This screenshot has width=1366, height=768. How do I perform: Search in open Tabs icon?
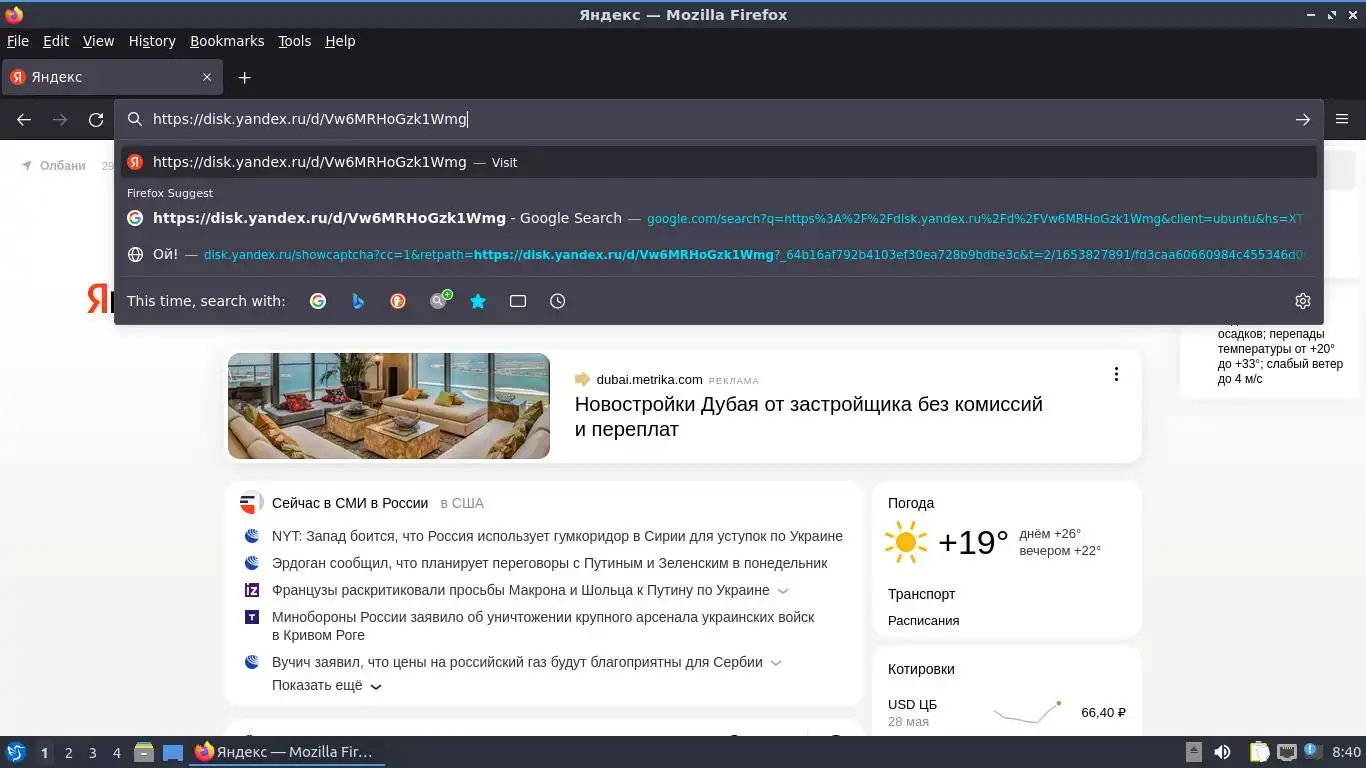[x=518, y=301]
